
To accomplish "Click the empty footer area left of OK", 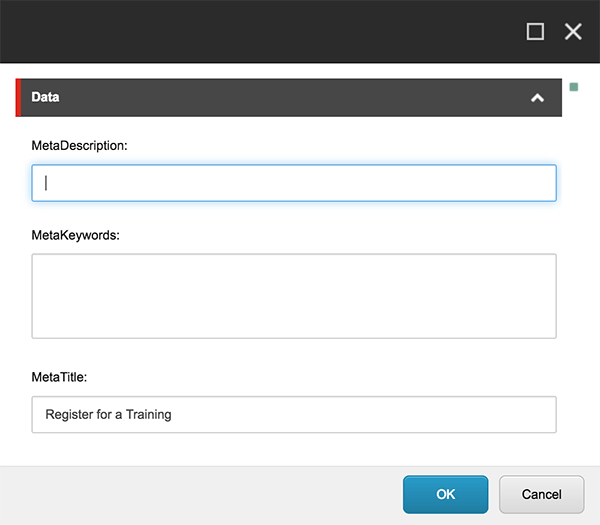I will 200,494.
